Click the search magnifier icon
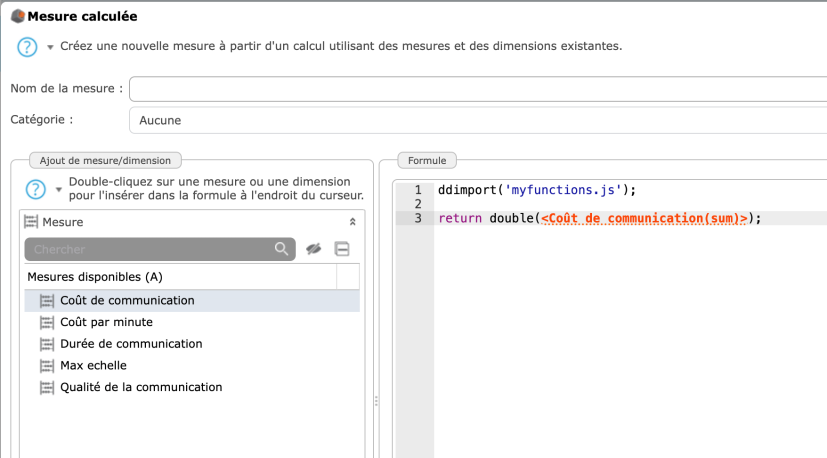Viewport: 827px width, 458px height. (x=282, y=249)
